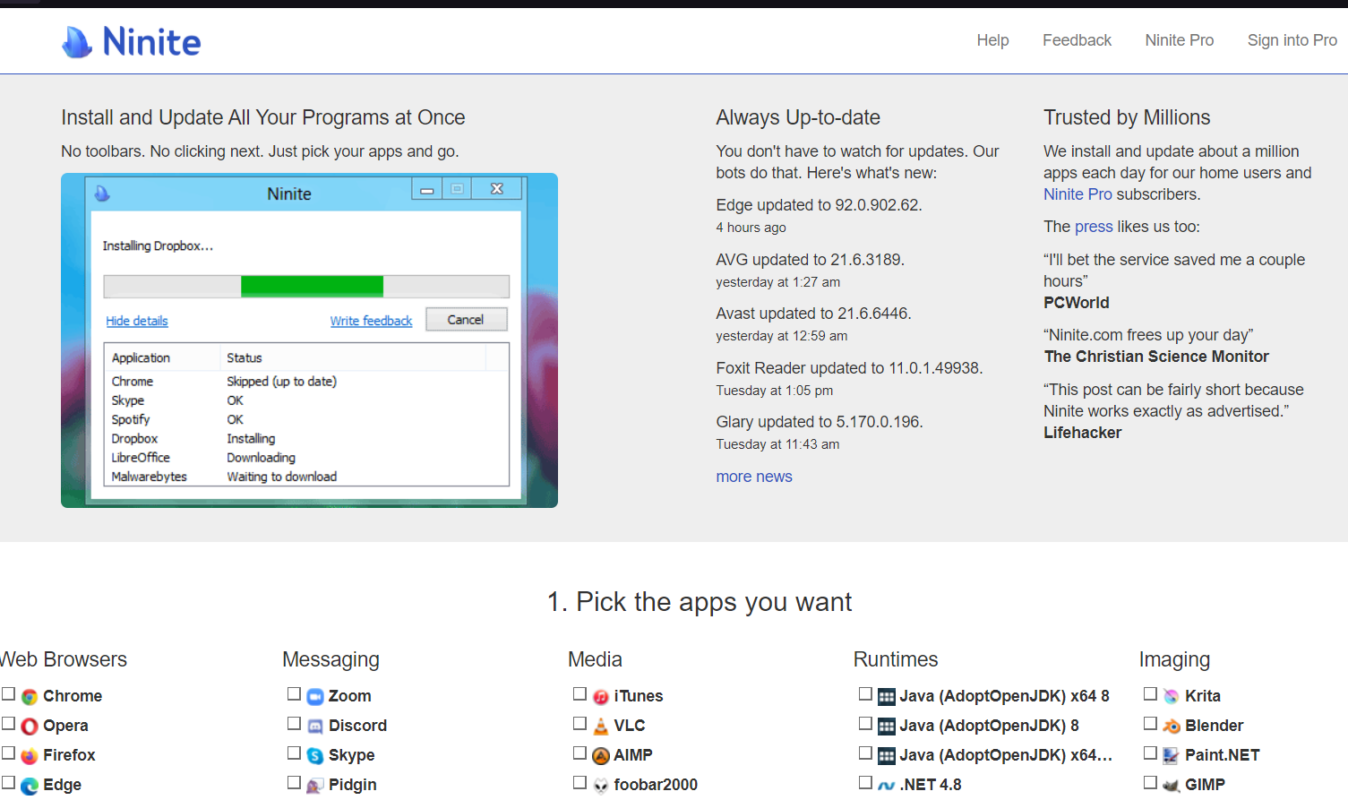Screen dimensions: 1348x800
Task: Click the Zoom app icon
Action: click(x=315, y=696)
